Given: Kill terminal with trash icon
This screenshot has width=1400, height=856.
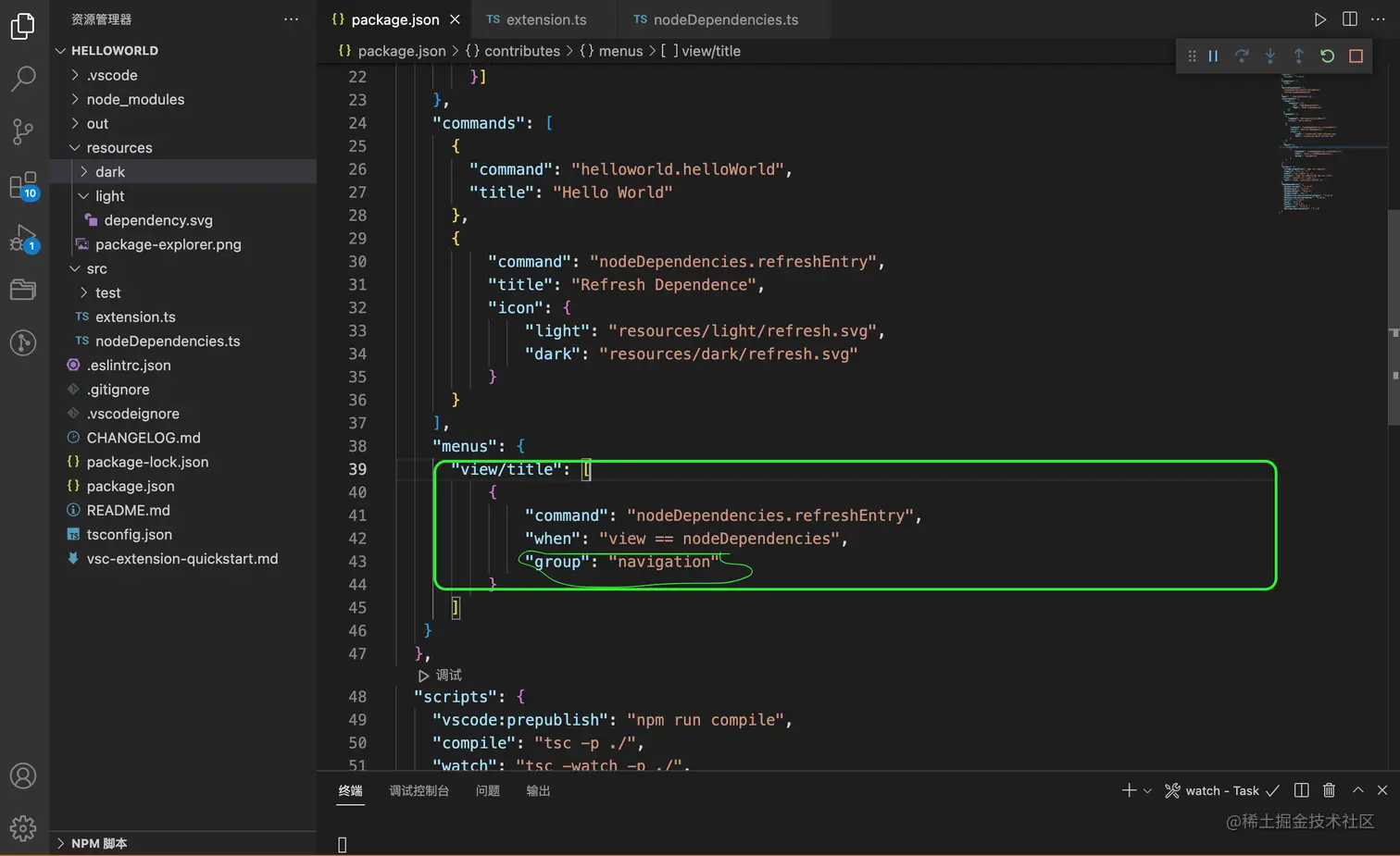Looking at the screenshot, I should coord(1329,790).
